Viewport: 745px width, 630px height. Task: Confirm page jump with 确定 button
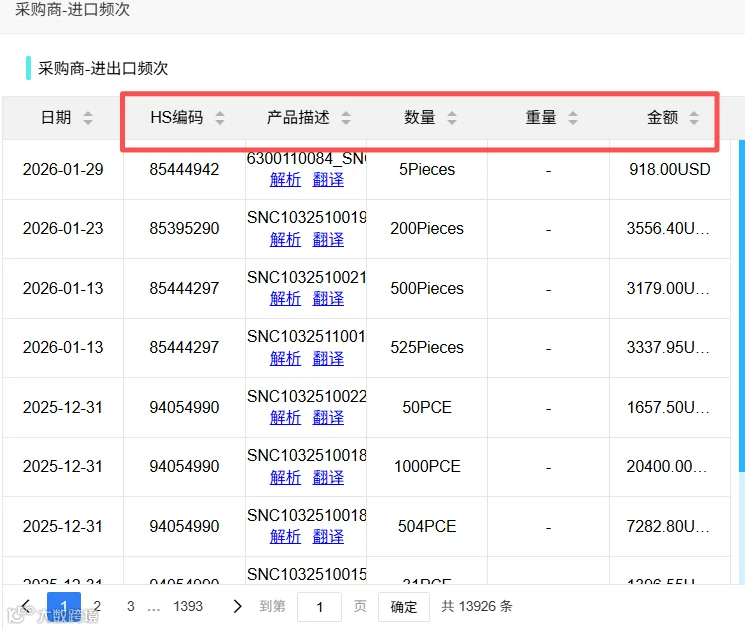pos(404,607)
